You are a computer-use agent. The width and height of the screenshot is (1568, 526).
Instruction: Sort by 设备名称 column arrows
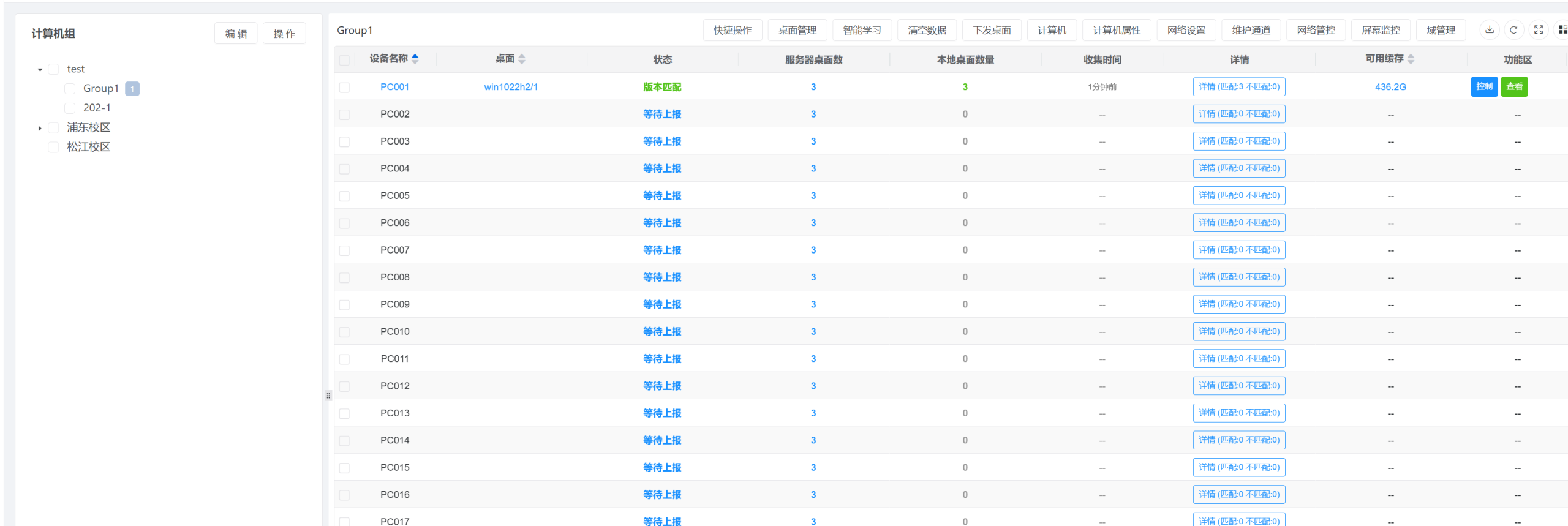click(x=415, y=59)
